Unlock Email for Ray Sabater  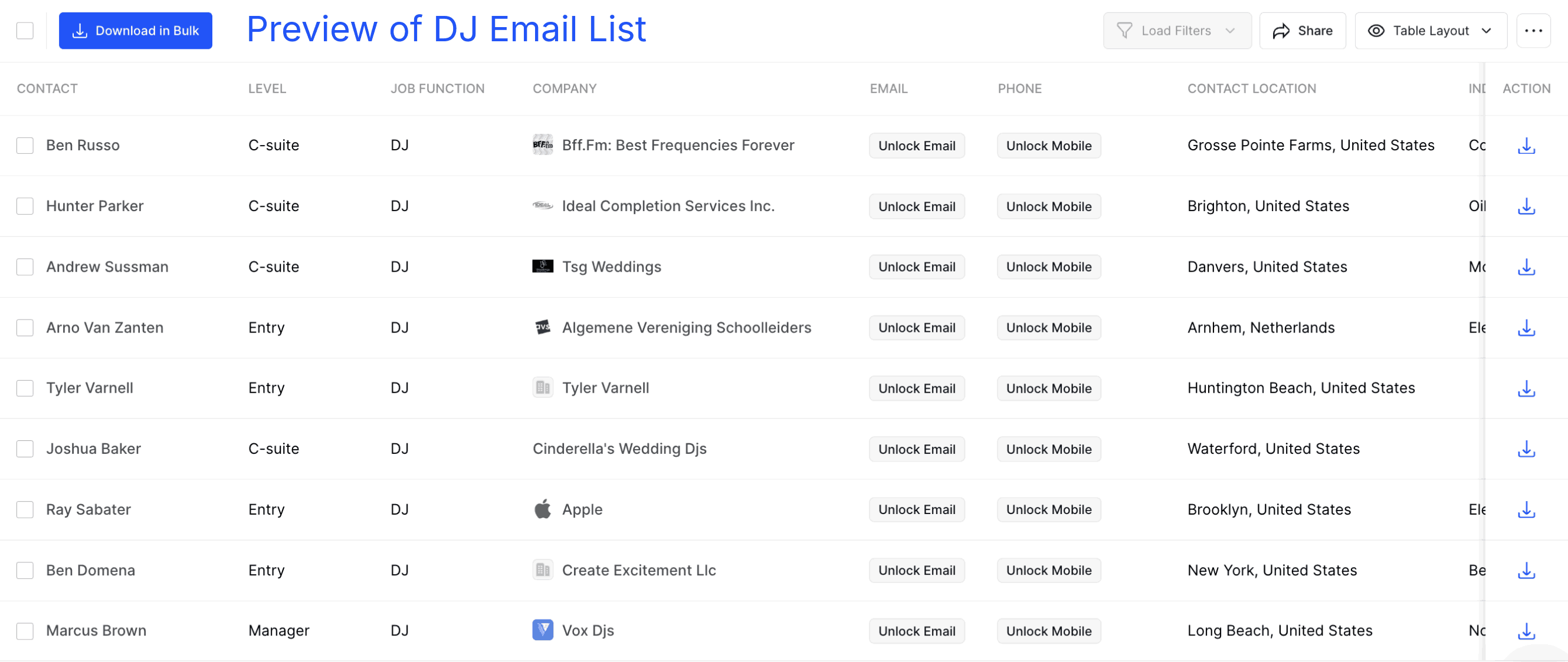917,509
